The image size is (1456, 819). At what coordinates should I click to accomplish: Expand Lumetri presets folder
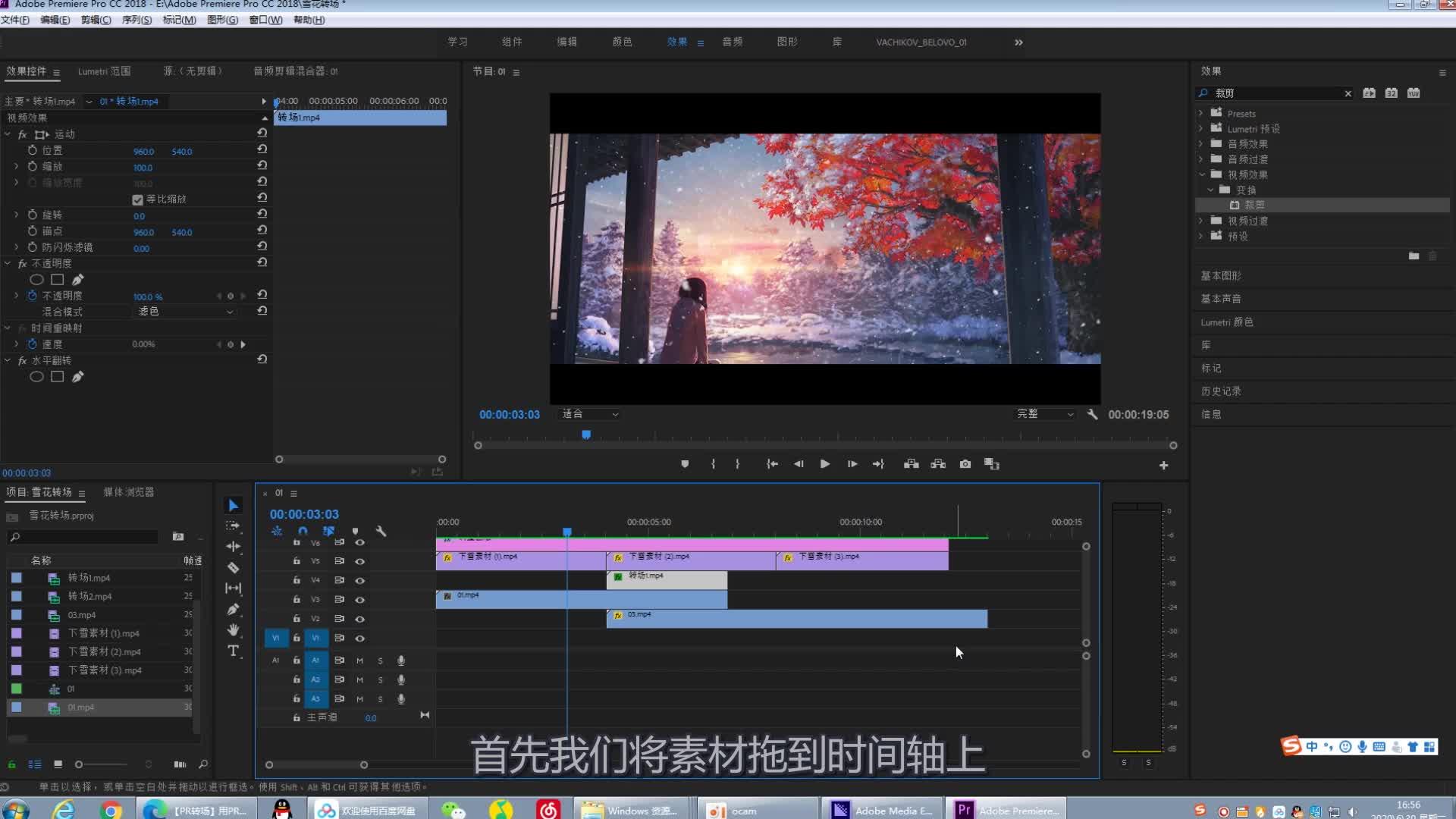1201,128
